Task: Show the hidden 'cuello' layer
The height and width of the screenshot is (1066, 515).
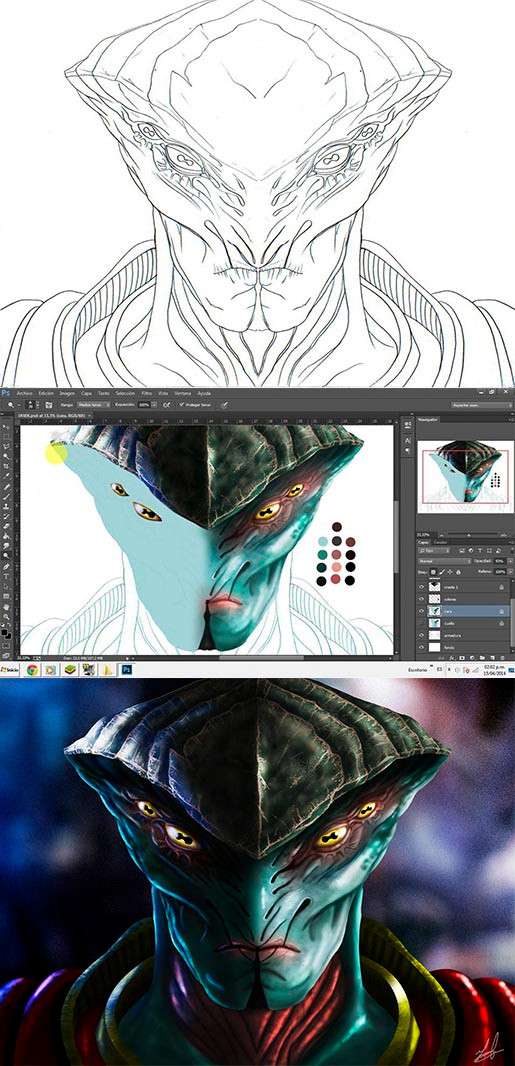Action: click(421, 623)
